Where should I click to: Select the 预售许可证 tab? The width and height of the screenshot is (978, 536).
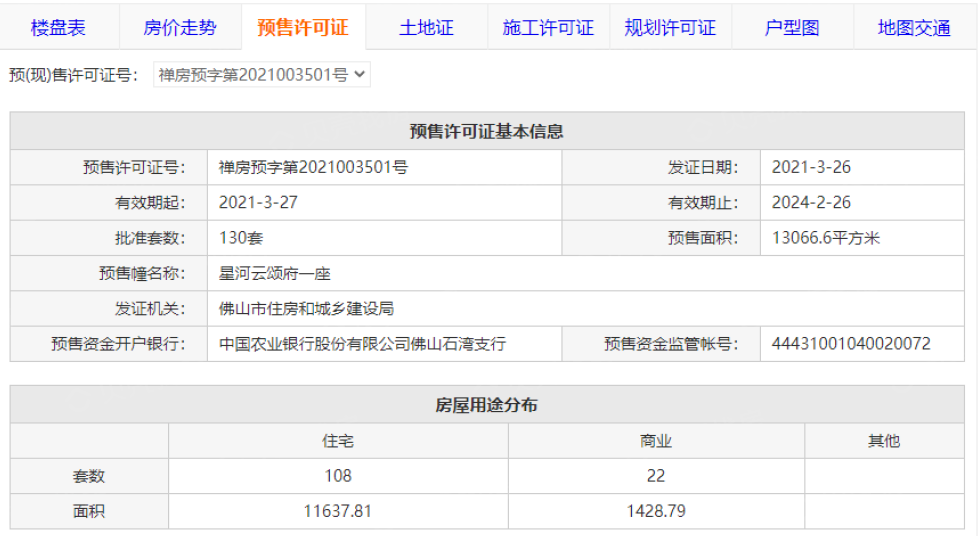point(303,28)
